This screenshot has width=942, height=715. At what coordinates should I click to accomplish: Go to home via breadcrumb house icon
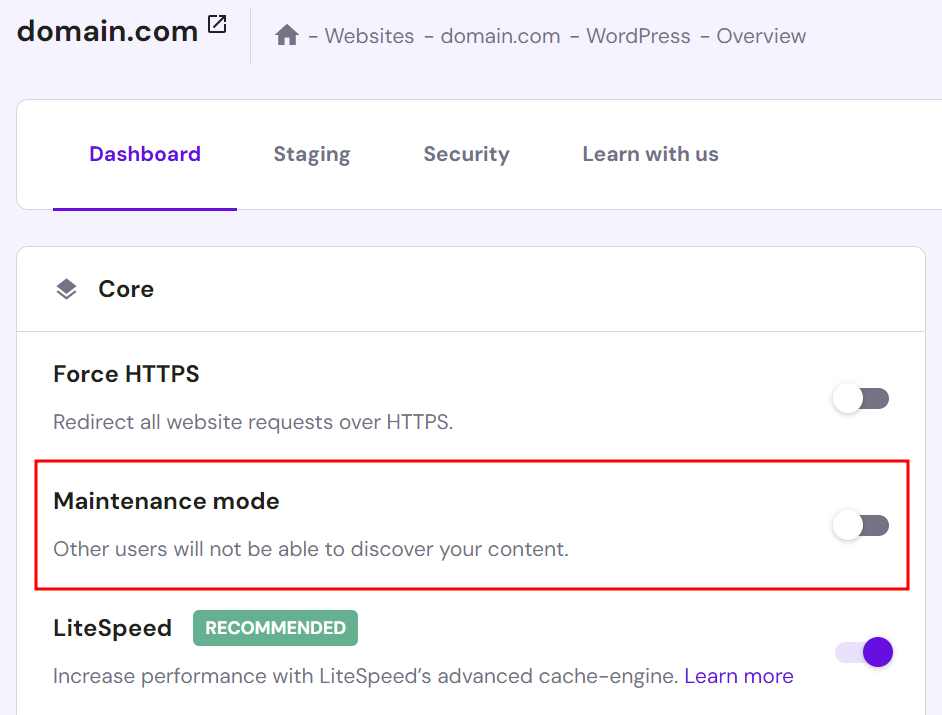click(x=287, y=35)
